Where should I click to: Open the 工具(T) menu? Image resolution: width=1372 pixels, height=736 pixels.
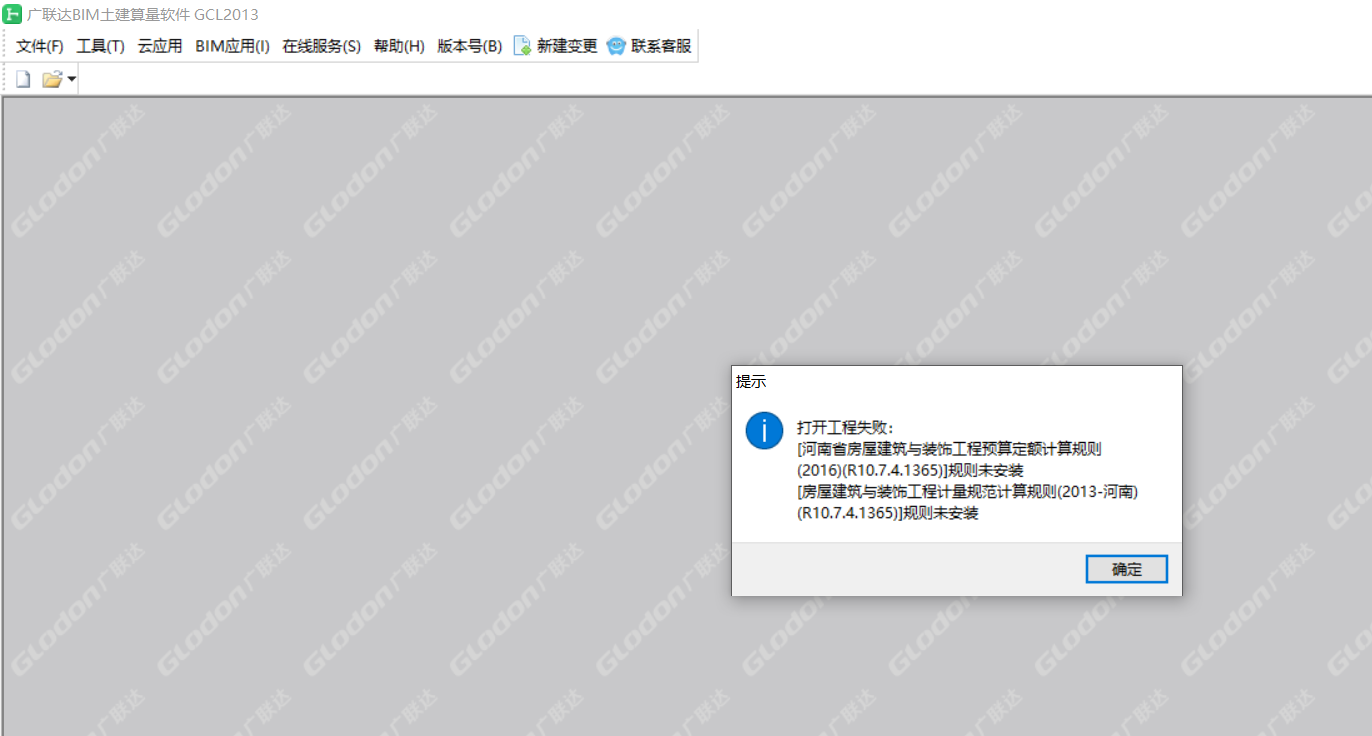pyautogui.click(x=101, y=46)
